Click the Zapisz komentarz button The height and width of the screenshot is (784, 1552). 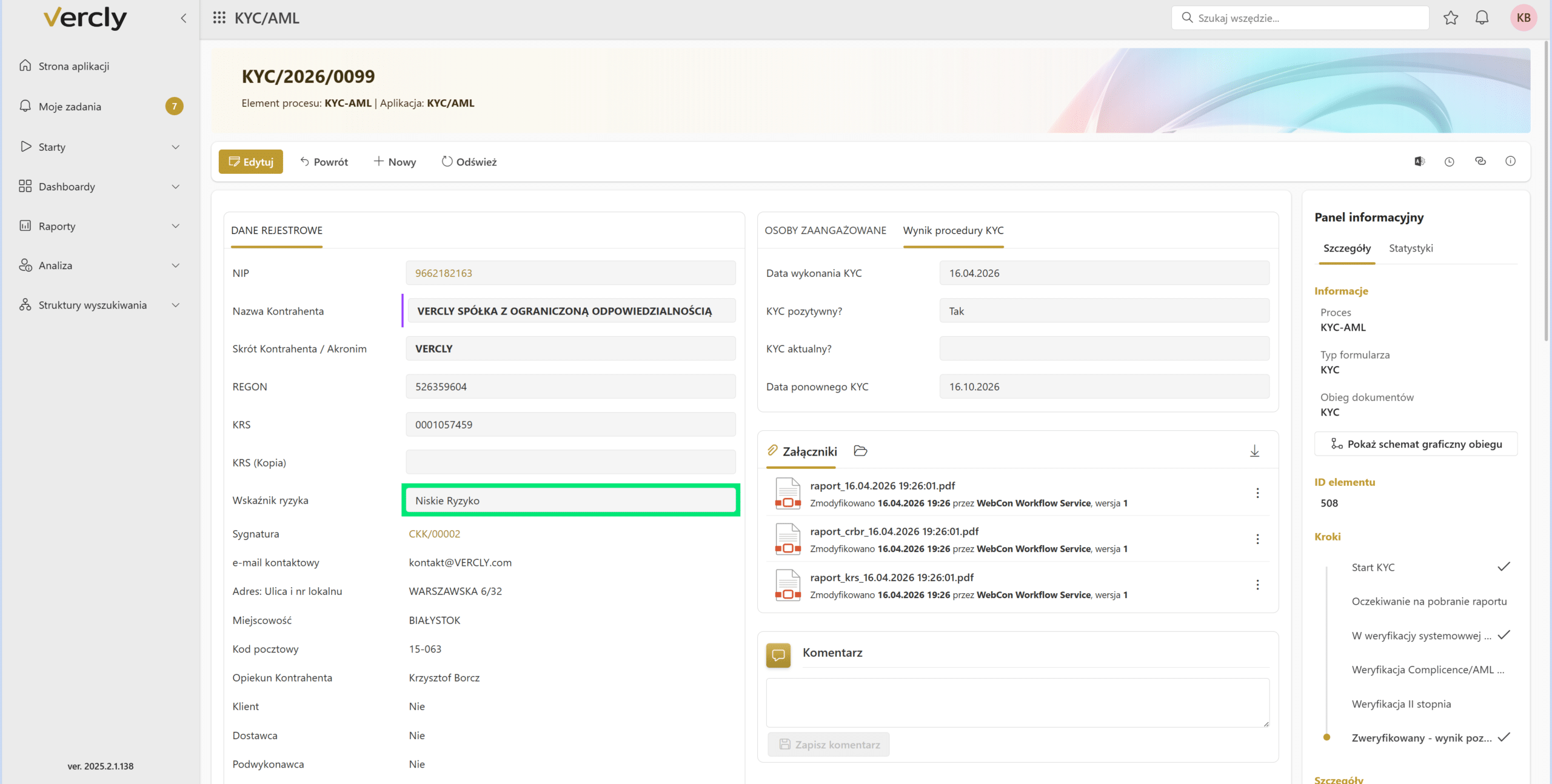829,745
